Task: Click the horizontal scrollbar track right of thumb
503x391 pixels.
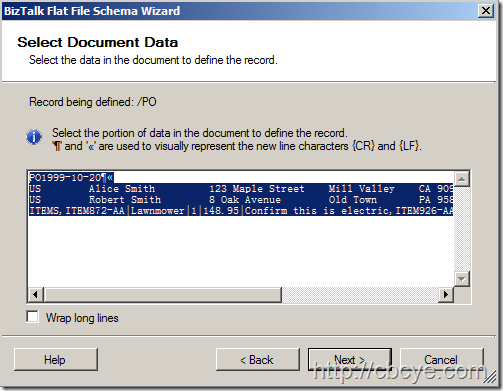Action: pyautogui.click(x=360, y=295)
